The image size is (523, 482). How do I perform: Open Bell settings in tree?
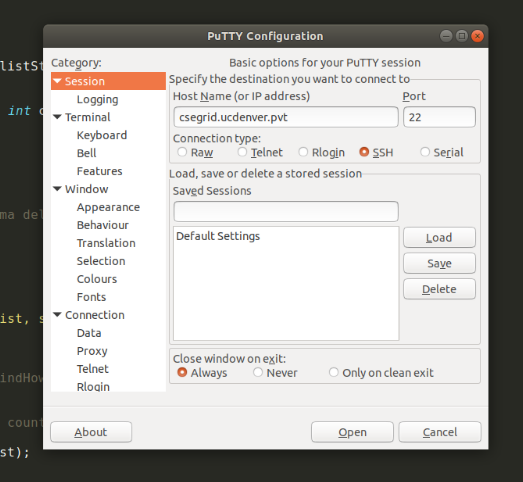86,153
